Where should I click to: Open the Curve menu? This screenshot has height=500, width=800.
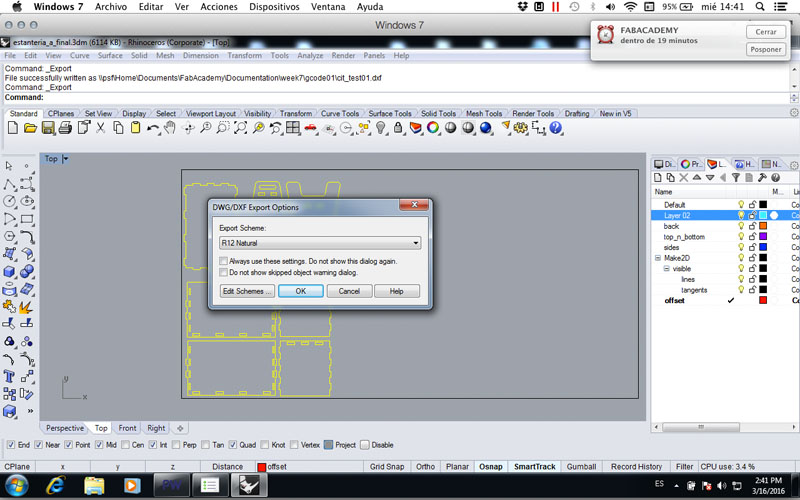pos(80,56)
